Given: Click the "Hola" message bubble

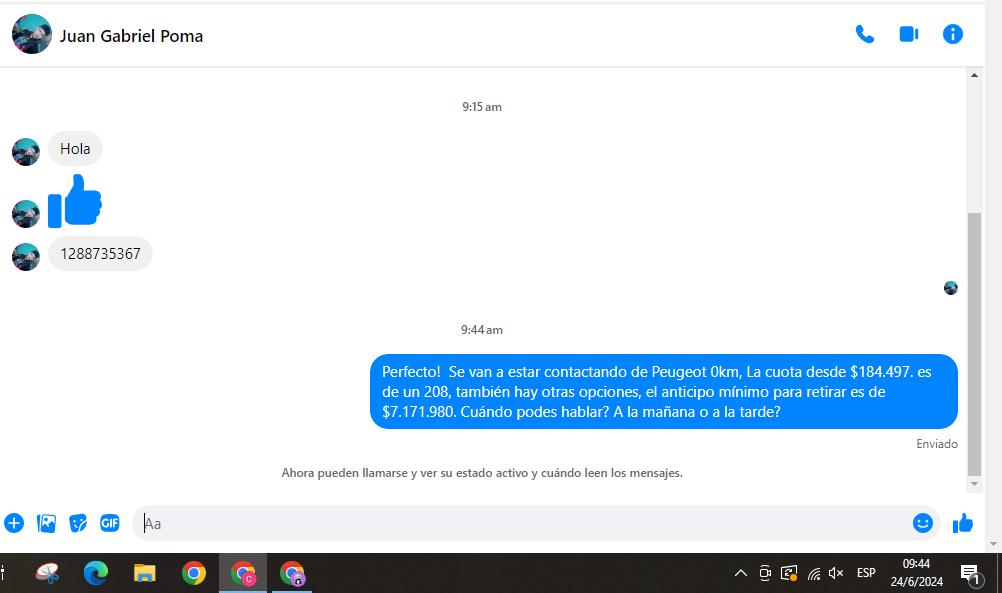Looking at the screenshot, I should pyautogui.click(x=75, y=149).
